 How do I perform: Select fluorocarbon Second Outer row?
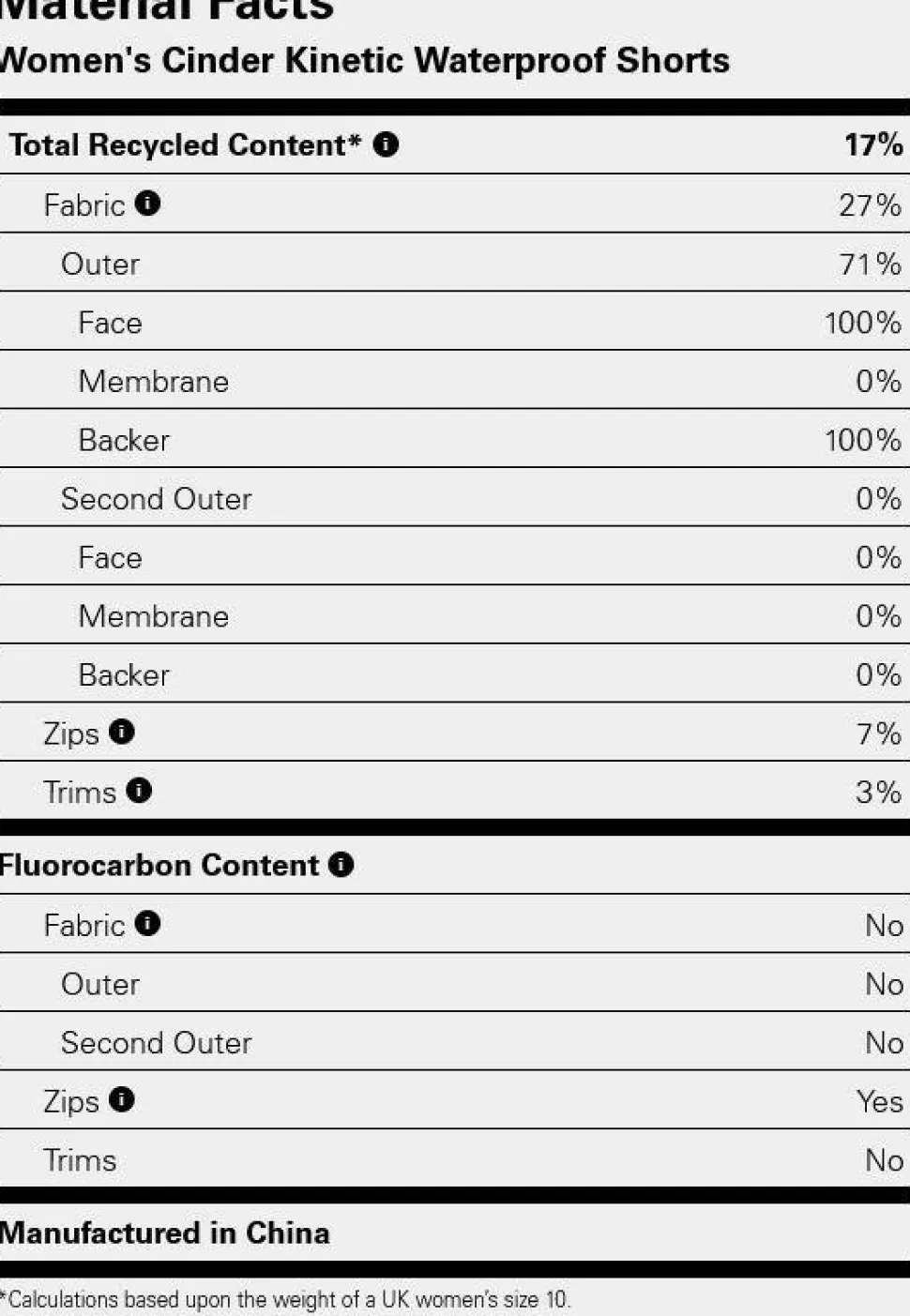coord(454,1042)
